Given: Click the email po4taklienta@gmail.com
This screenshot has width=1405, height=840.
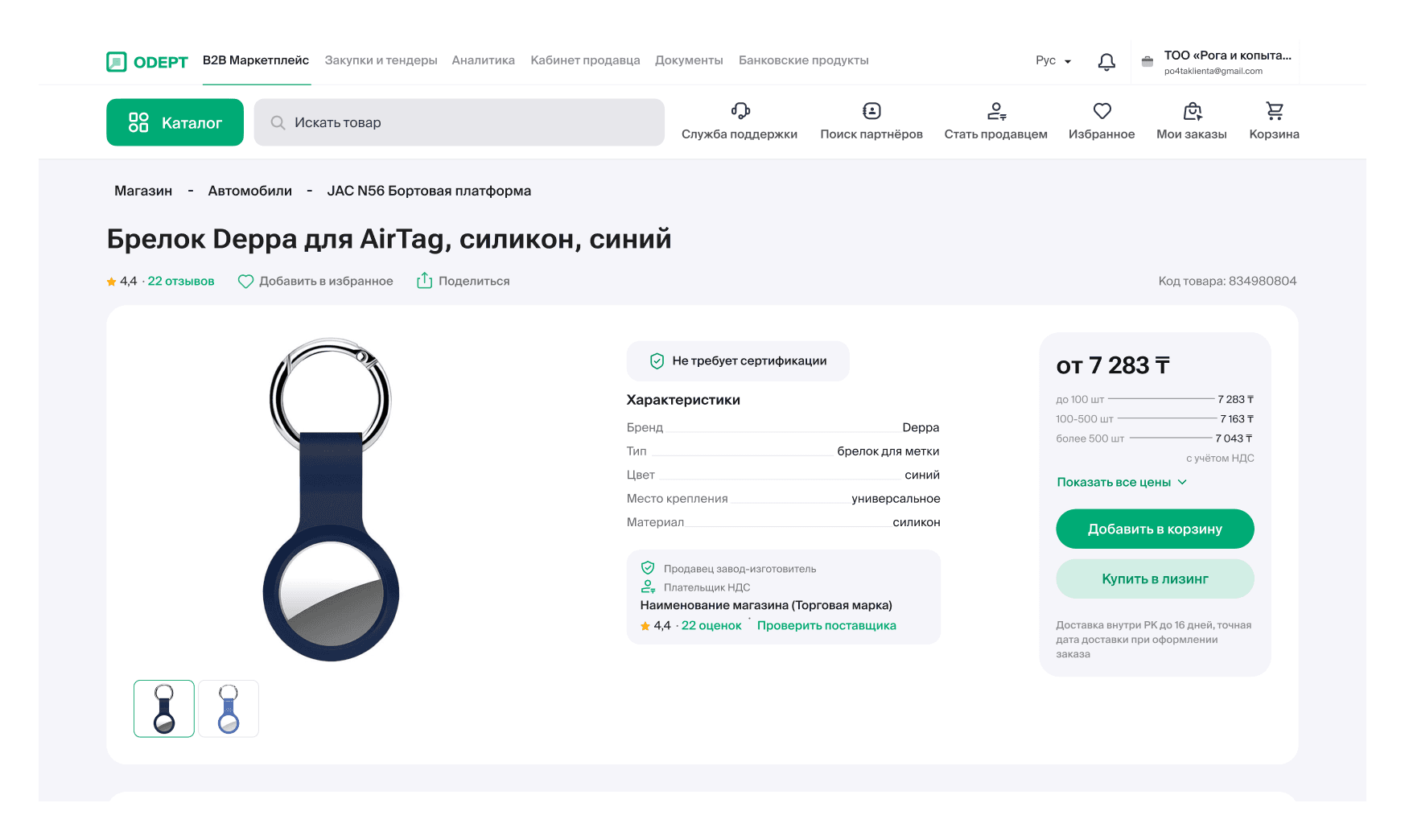Looking at the screenshot, I should click(x=1213, y=71).
